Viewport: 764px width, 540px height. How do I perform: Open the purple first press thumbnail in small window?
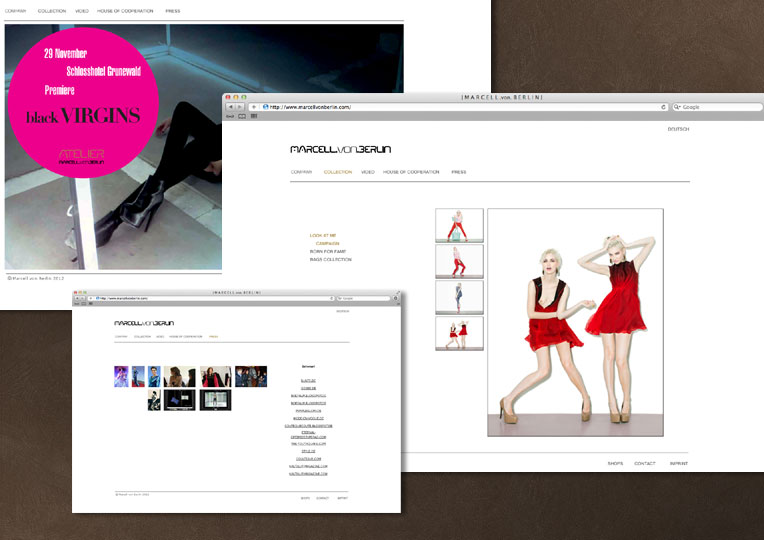click(121, 376)
